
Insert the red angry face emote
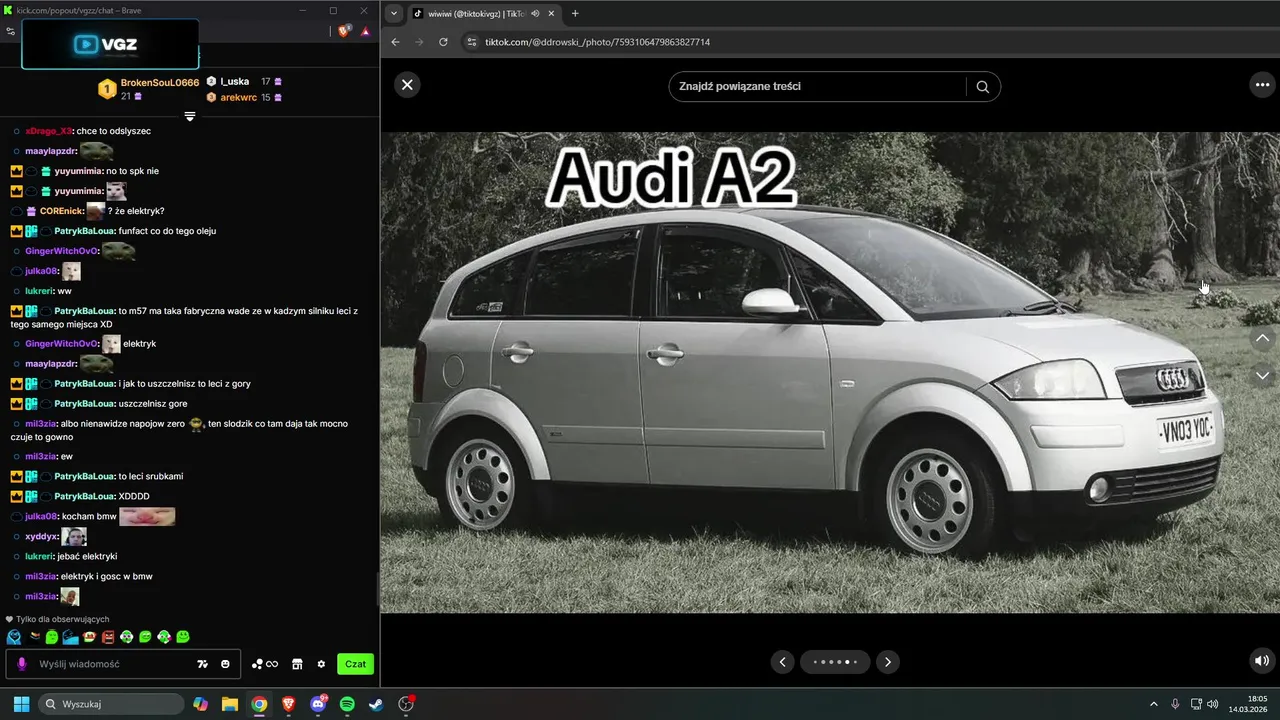[108, 637]
